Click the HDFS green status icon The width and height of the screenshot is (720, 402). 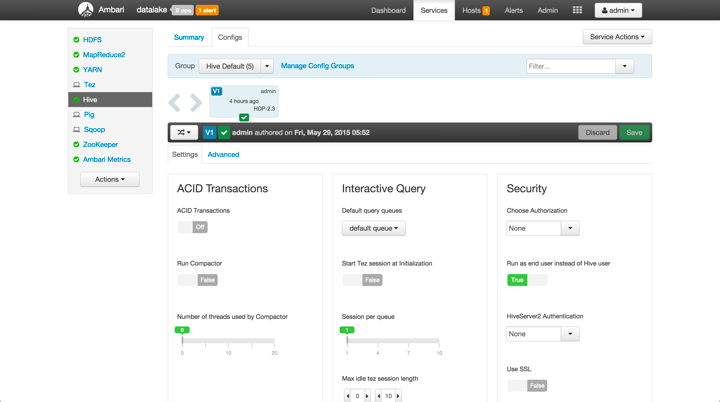76,40
